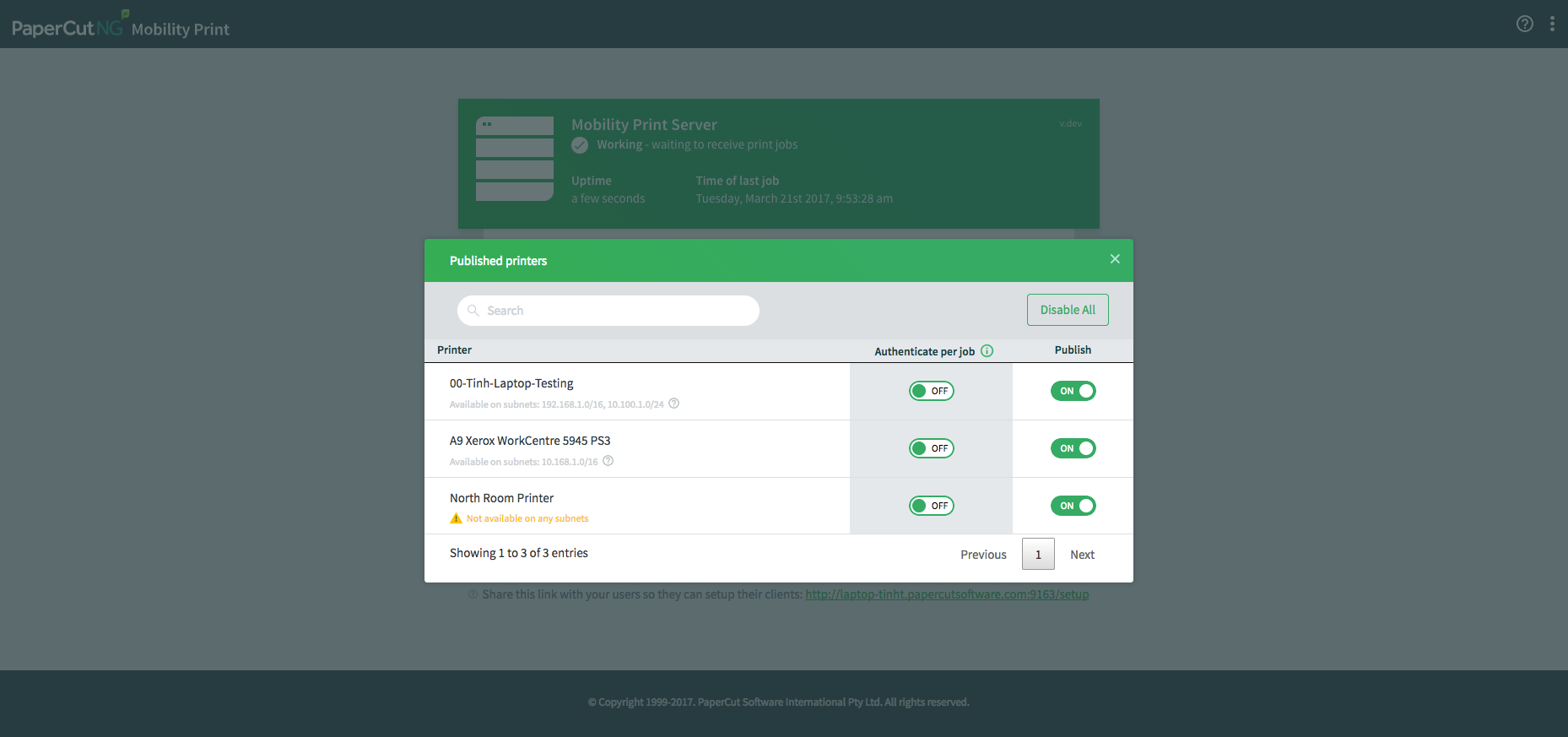Click the Working status checkmark icon
The width and height of the screenshot is (1568, 737).
[580, 145]
